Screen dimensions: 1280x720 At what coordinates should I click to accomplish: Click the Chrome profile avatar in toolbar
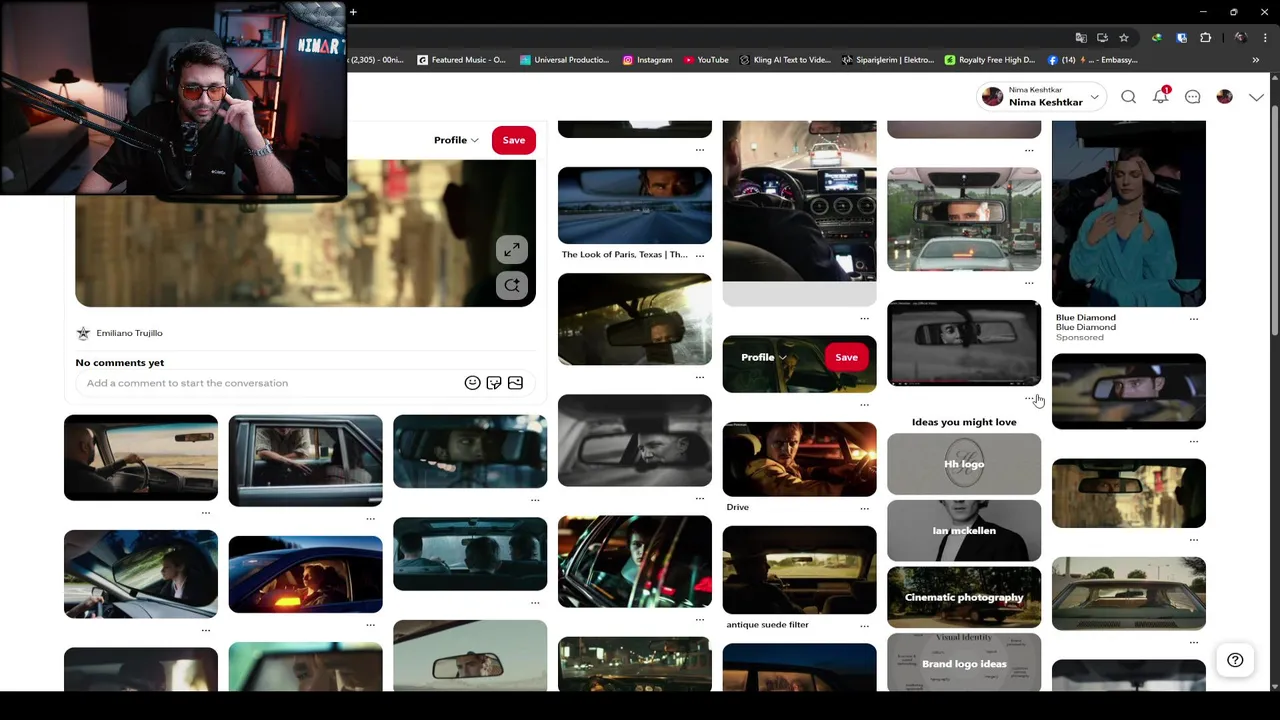(x=1240, y=38)
